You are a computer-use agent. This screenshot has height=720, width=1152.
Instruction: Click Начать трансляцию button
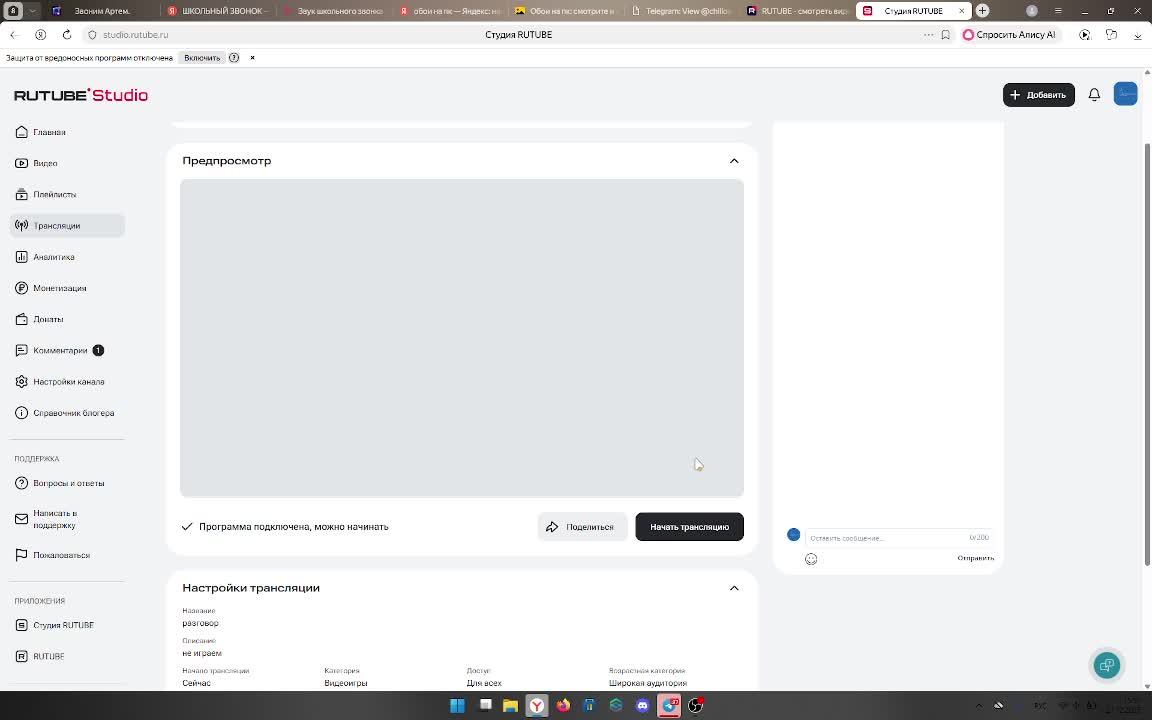pos(689,527)
